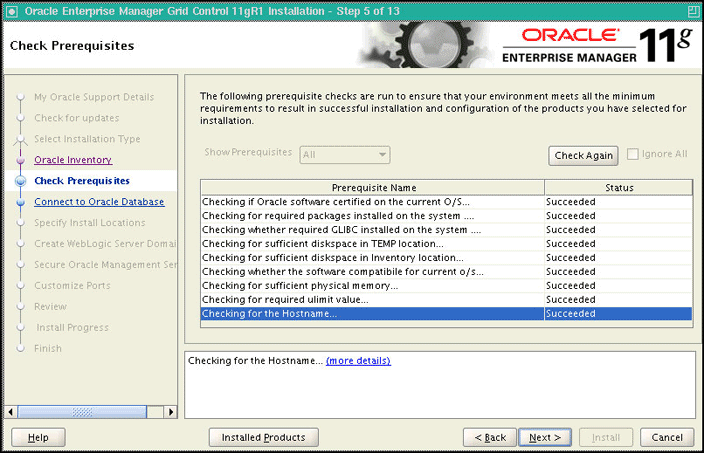Click the window icon in the title bar
The height and width of the screenshot is (453, 704).
(x=12, y=11)
